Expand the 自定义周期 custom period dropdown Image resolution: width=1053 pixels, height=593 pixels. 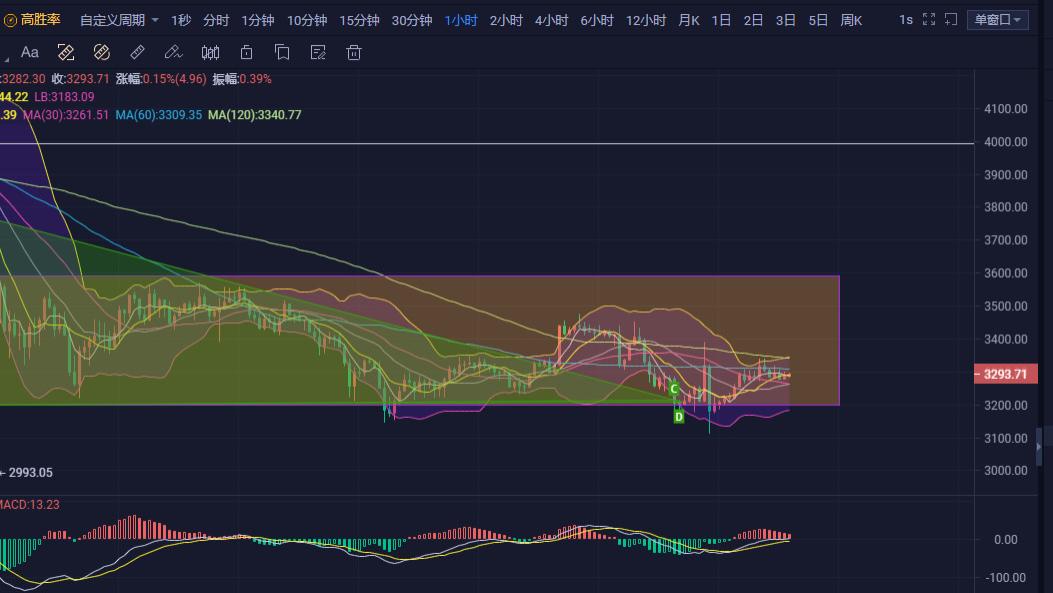[120, 20]
